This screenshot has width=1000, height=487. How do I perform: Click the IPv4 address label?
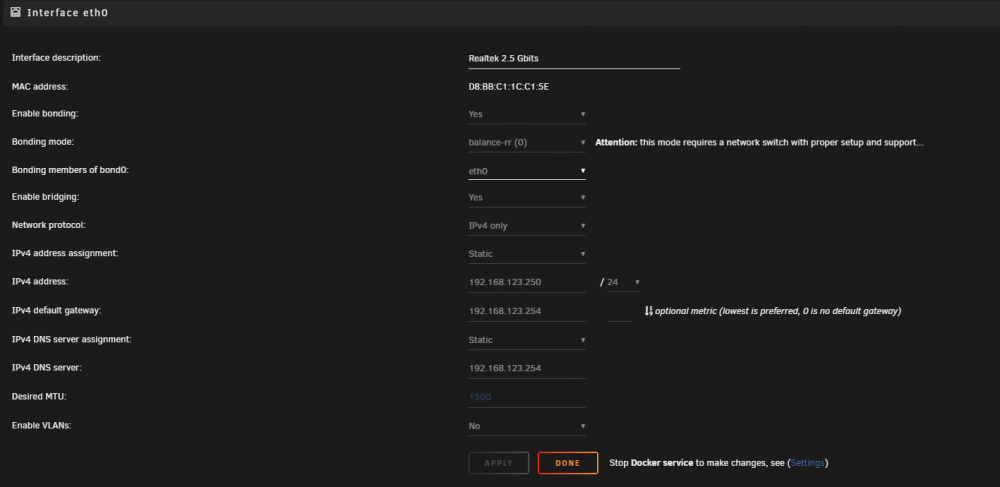coord(40,281)
